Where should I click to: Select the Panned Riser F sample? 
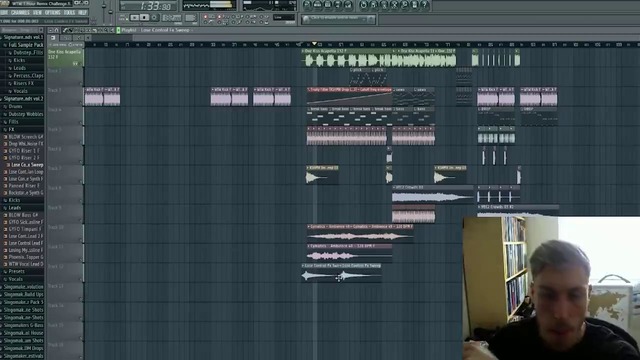tap(24, 186)
